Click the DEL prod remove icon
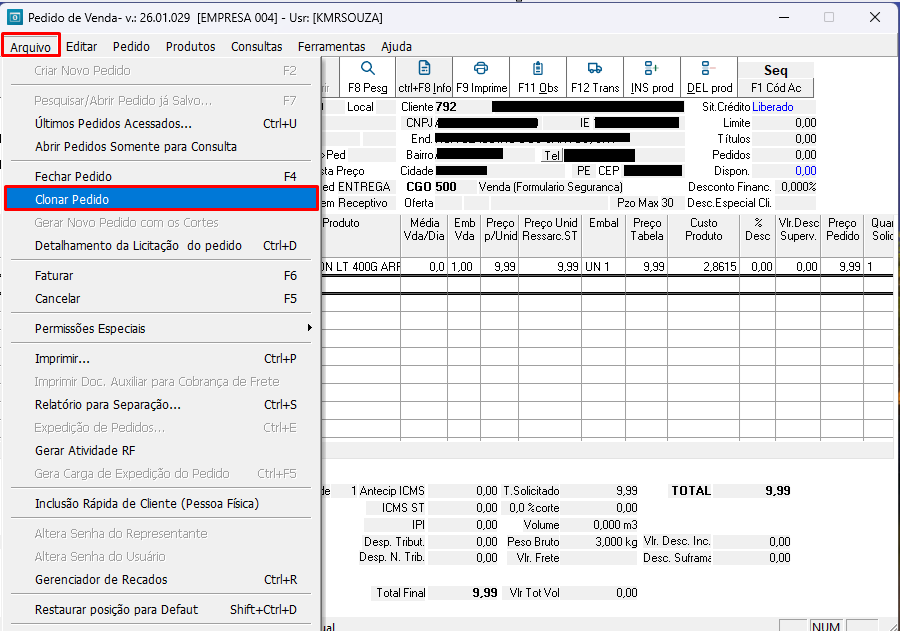 (708, 68)
